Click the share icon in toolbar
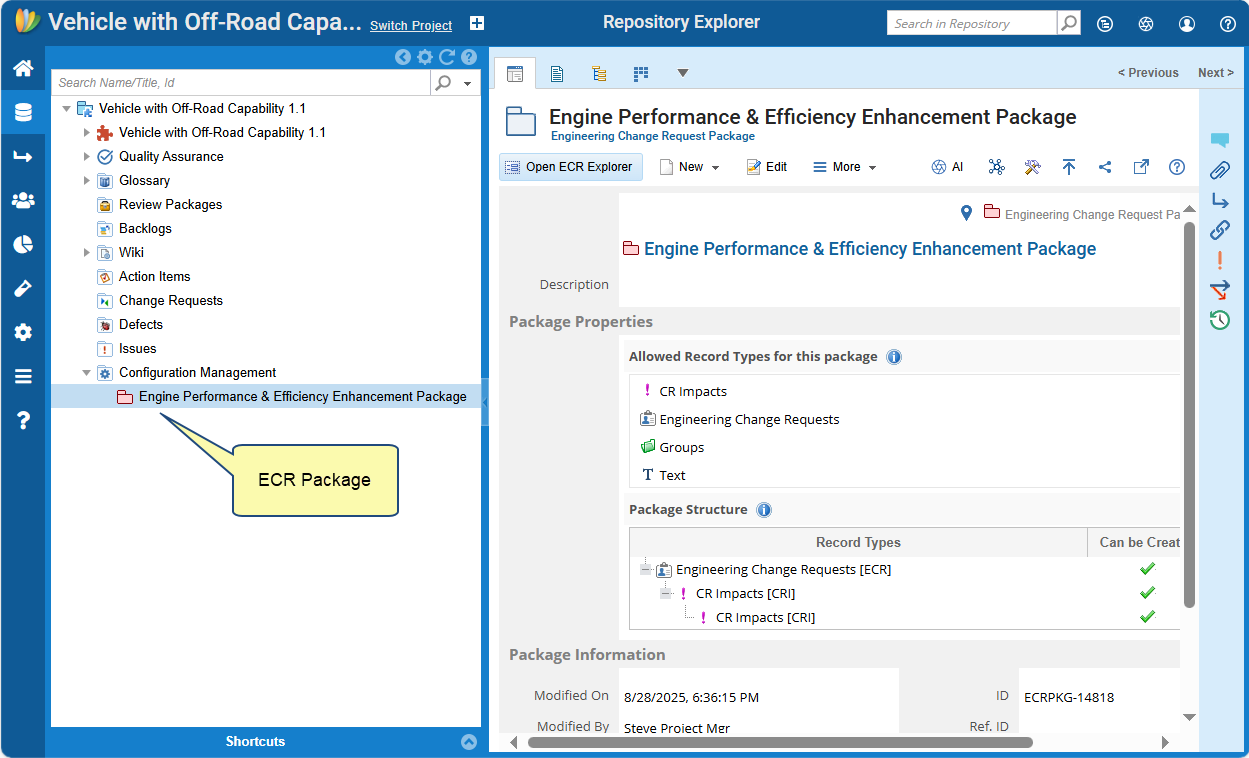The height and width of the screenshot is (758, 1249). pos(1105,167)
